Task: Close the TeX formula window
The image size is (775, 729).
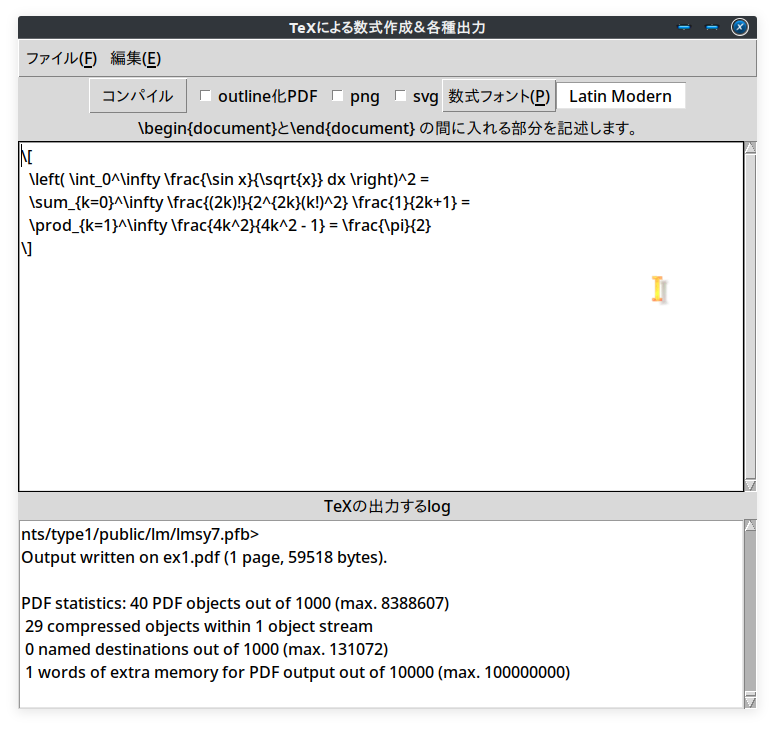Action: [x=740, y=27]
